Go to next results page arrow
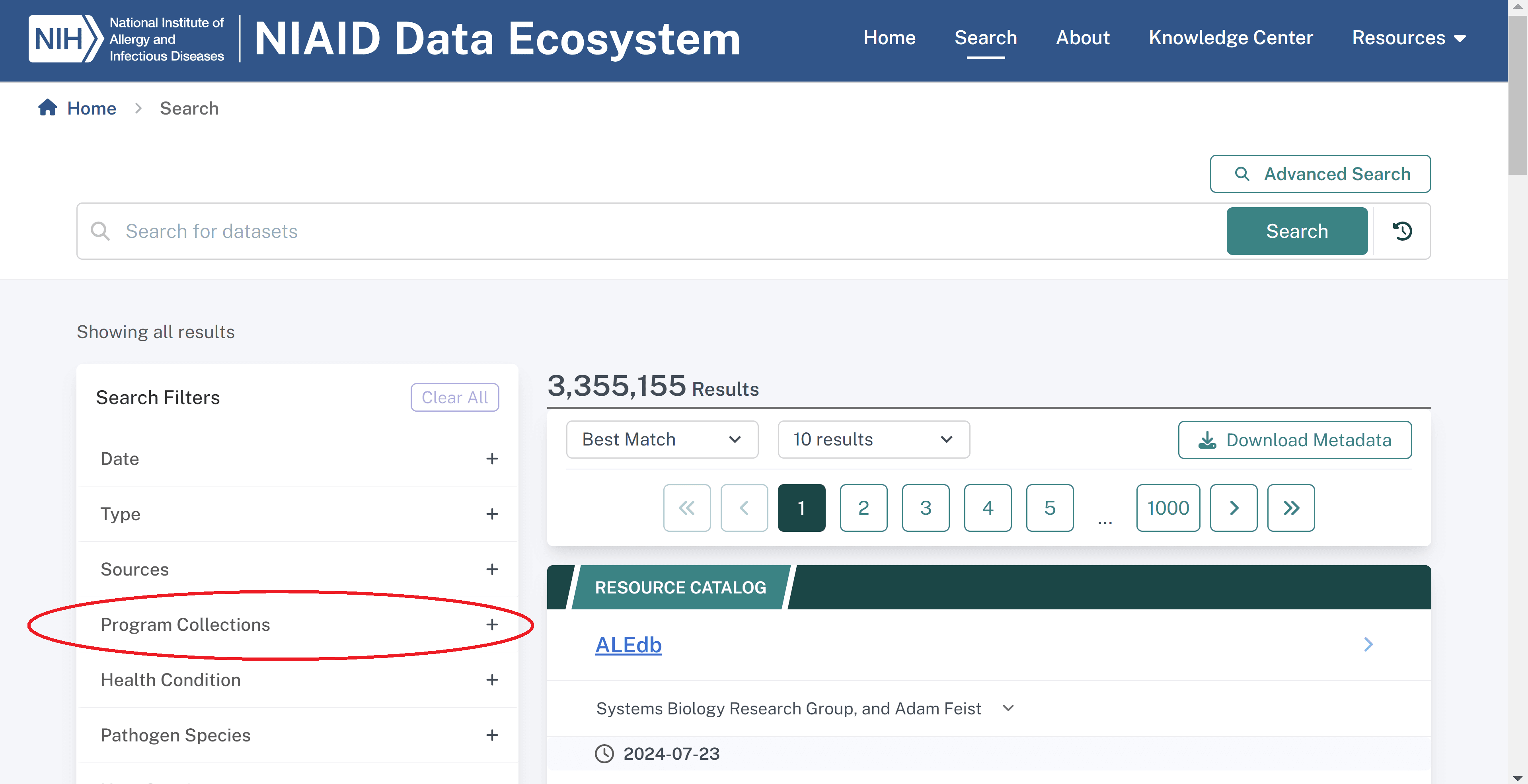 (x=1233, y=508)
